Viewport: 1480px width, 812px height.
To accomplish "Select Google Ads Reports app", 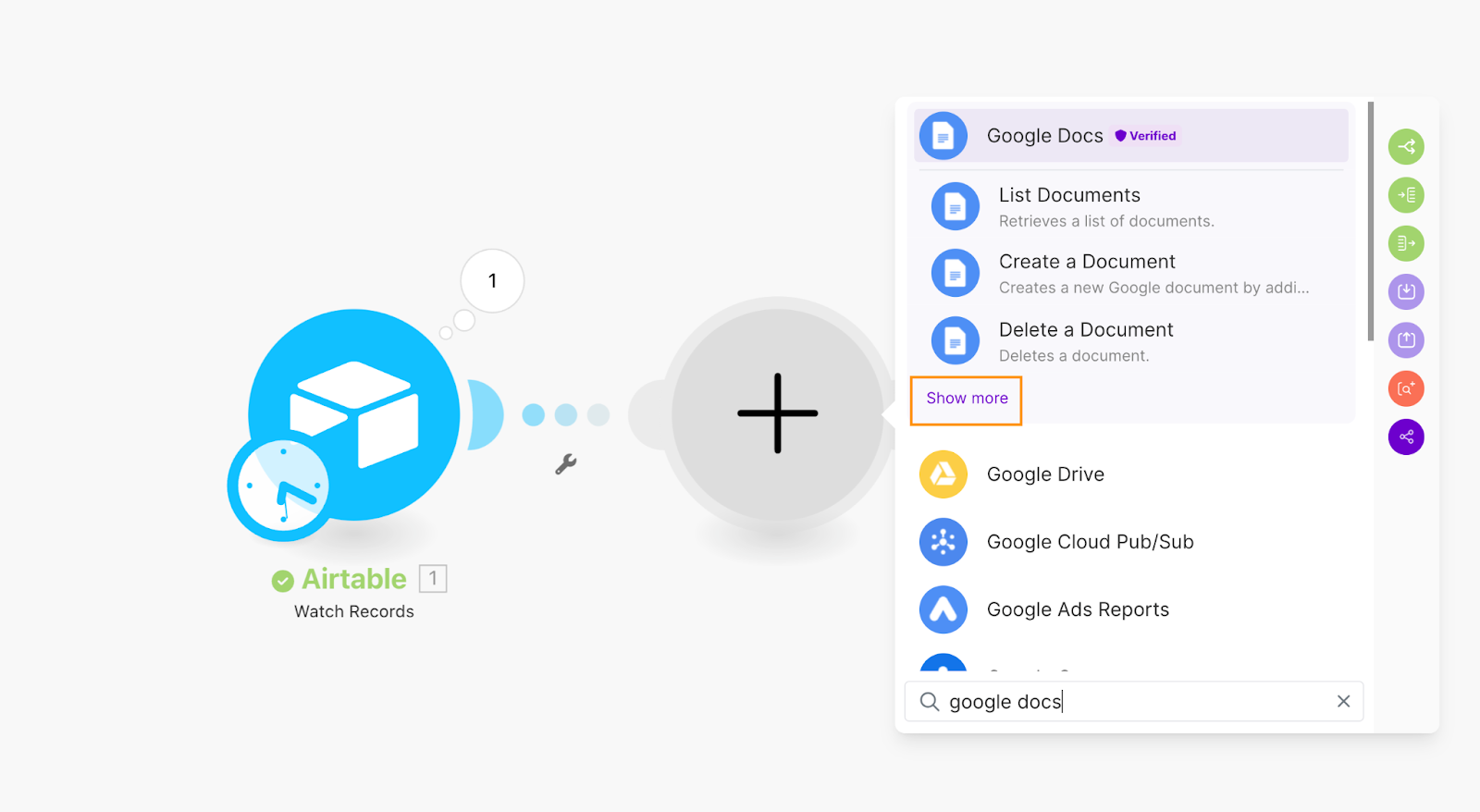I will (x=1130, y=609).
